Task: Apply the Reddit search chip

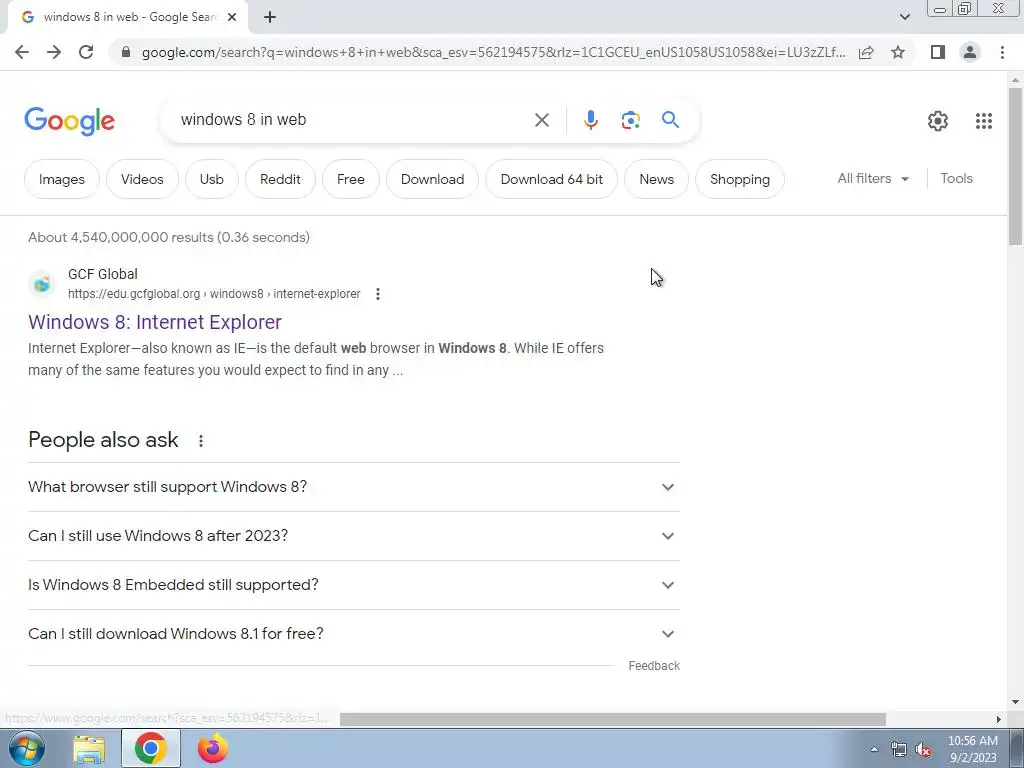Action: click(x=280, y=179)
